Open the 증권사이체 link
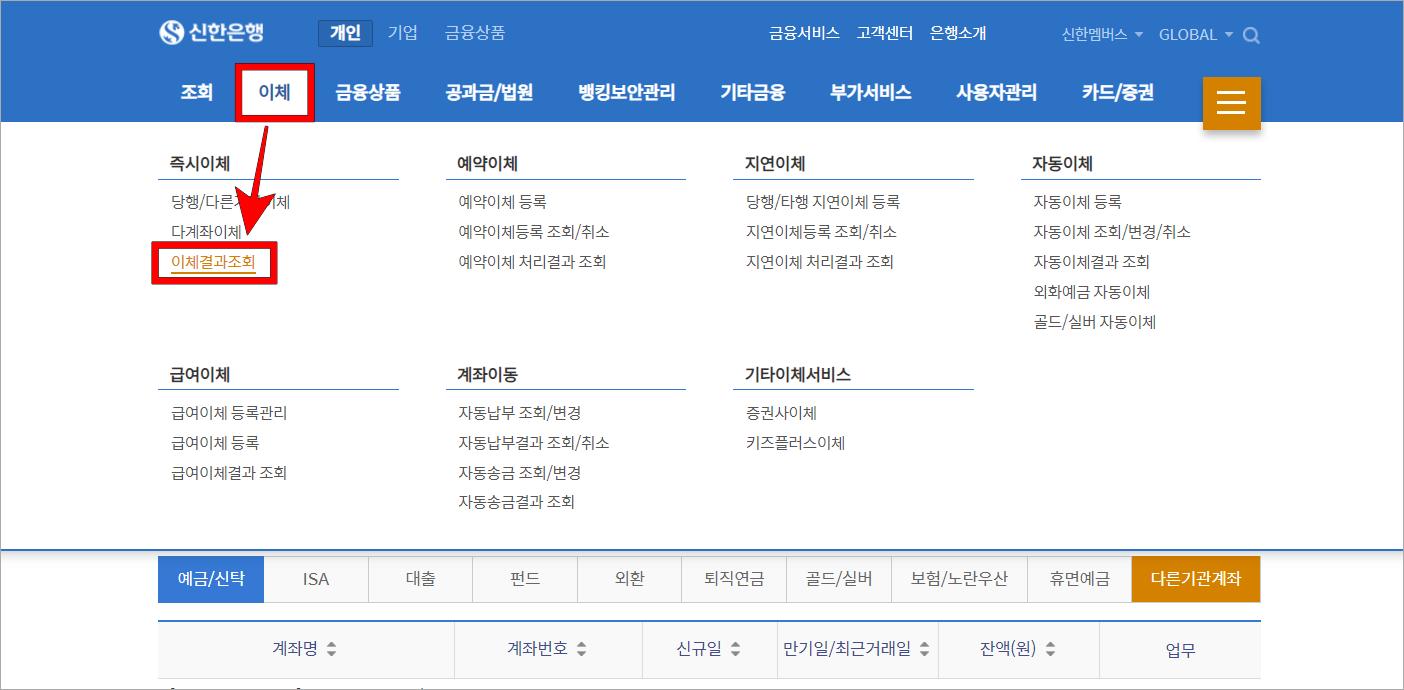The image size is (1404, 690). tap(780, 411)
